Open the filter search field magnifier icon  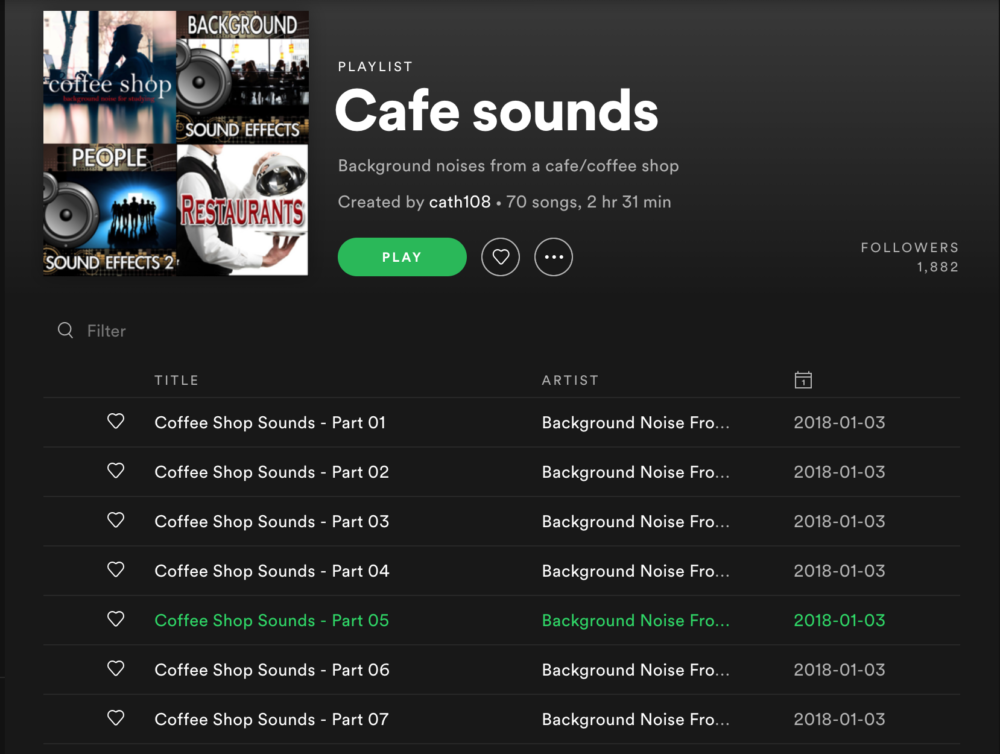65,330
